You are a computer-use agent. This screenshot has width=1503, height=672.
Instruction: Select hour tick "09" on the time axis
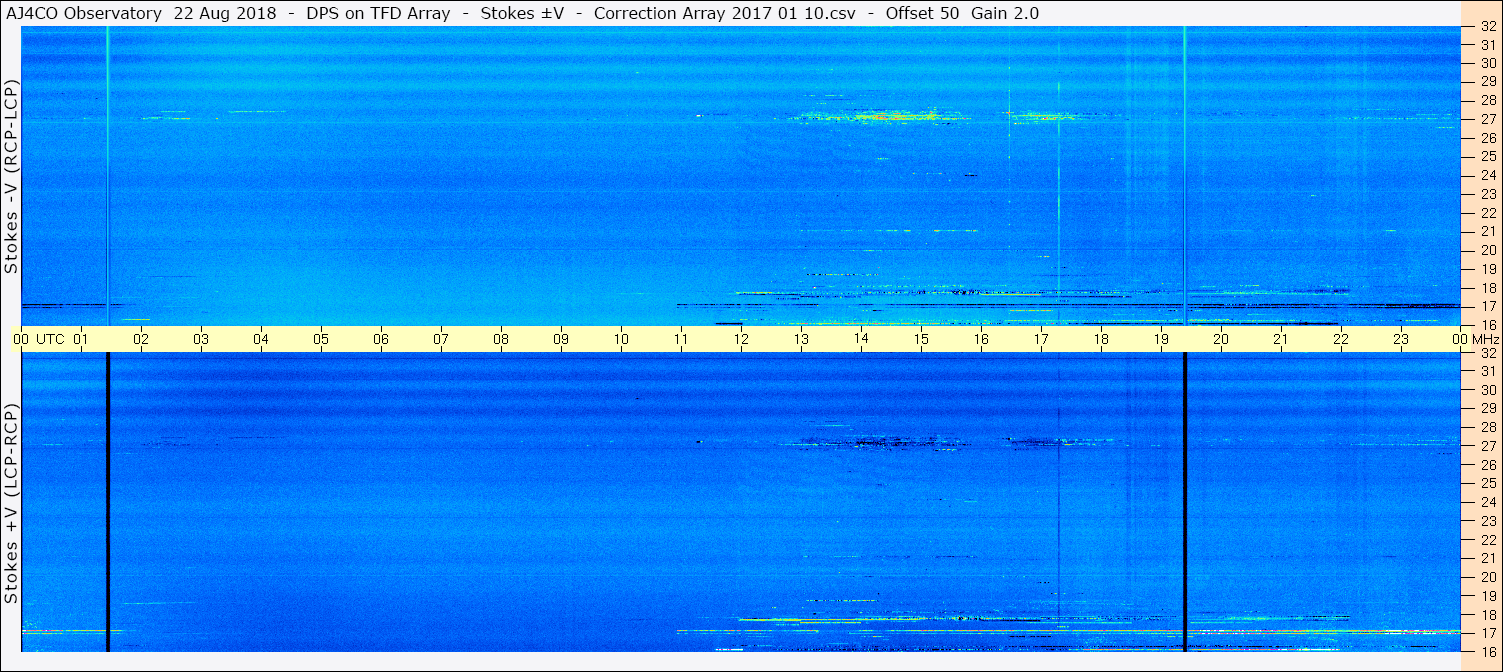(x=561, y=339)
